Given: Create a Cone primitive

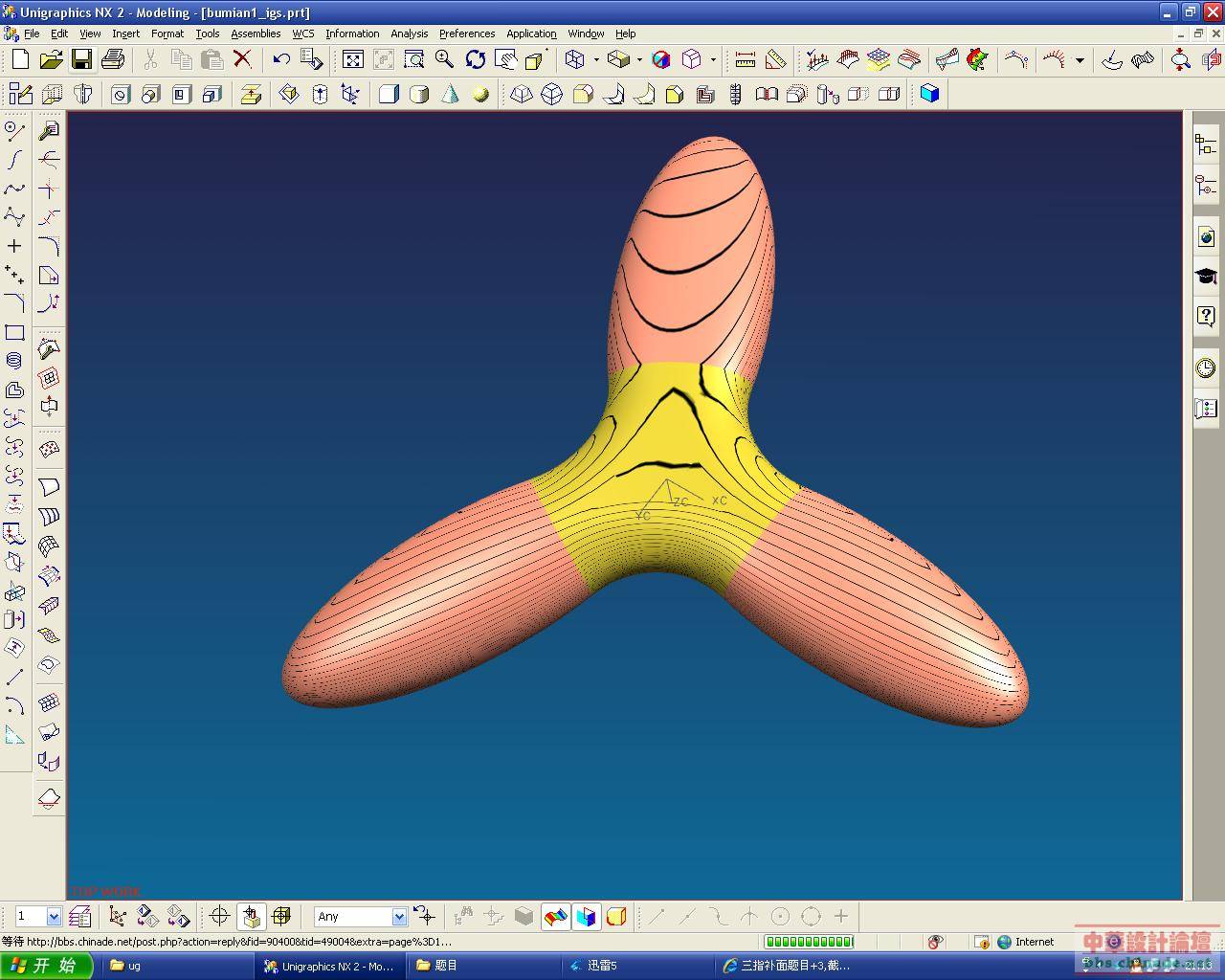Looking at the screenshot, I should (450, 94).
